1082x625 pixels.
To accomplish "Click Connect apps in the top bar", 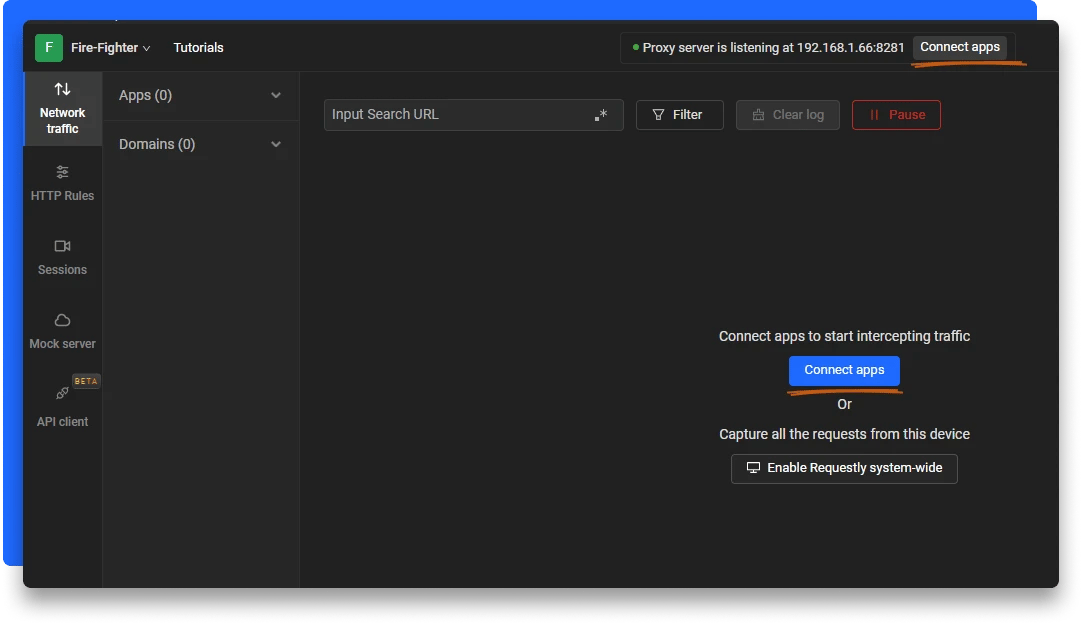I will [960, 47].
